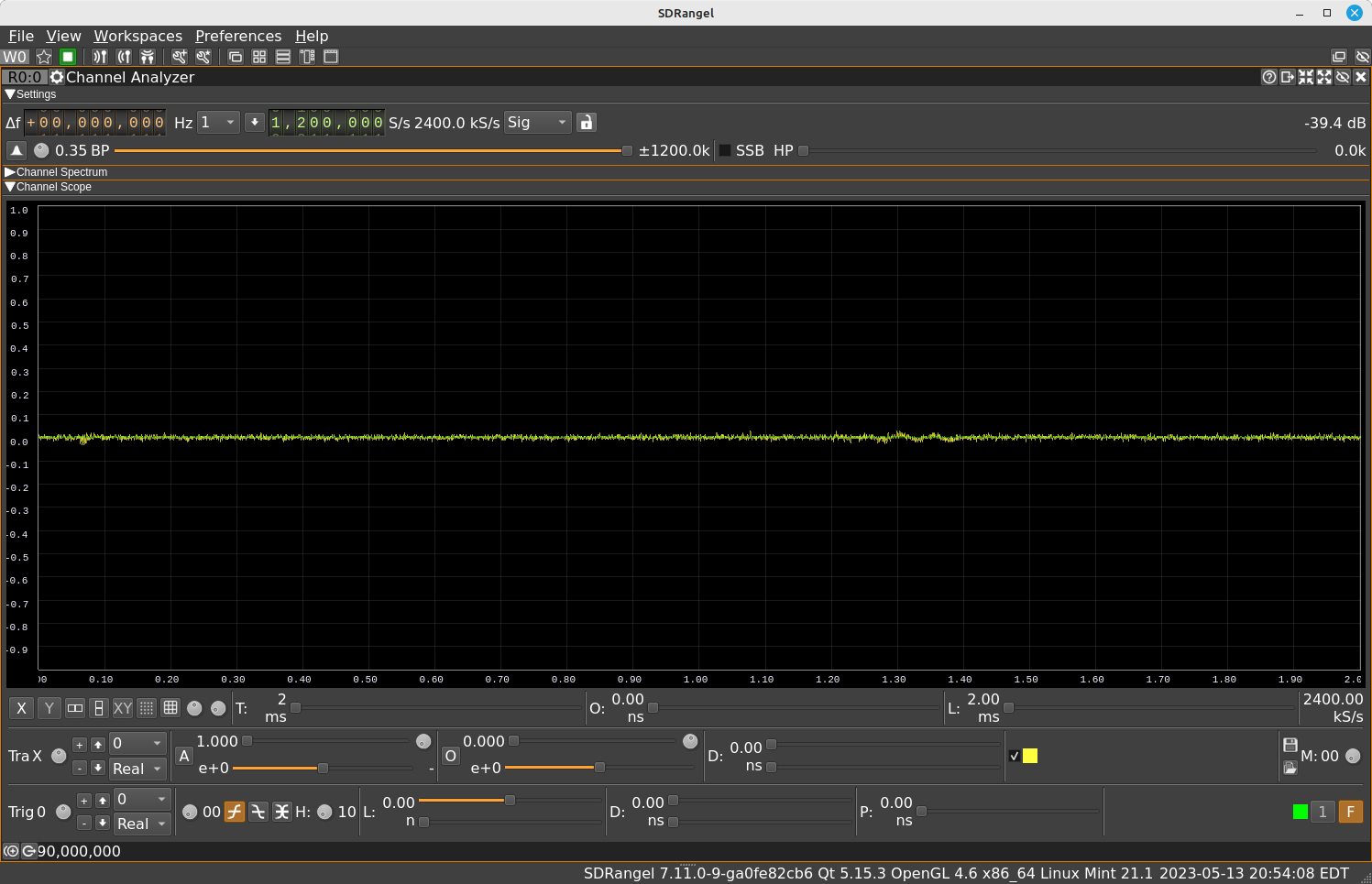
Task: Toggle tabbed sub-windows view icon
Action: [x=331, y=57]
